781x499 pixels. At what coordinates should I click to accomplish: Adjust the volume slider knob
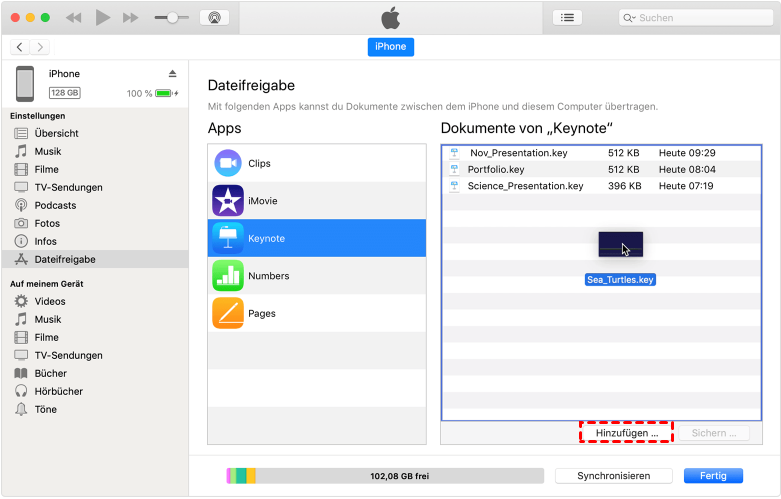coord(172,18)
